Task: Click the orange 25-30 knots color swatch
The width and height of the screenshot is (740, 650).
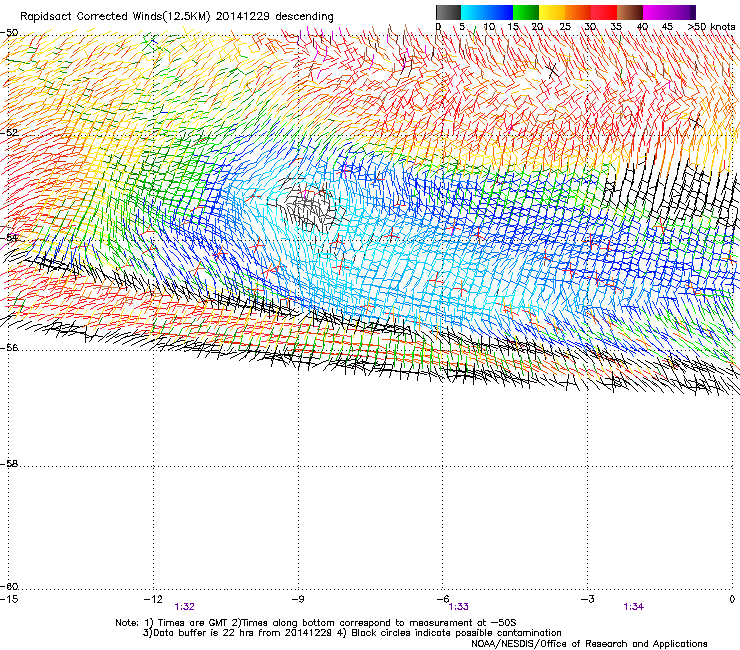Action: [578, 12]
